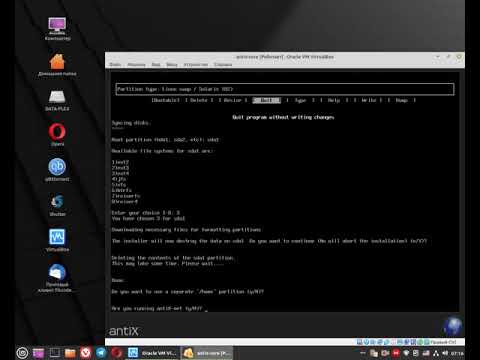This screenshot has width=480, height=360.
Task: Open the network connections tray icon
Action: [435, 353]
